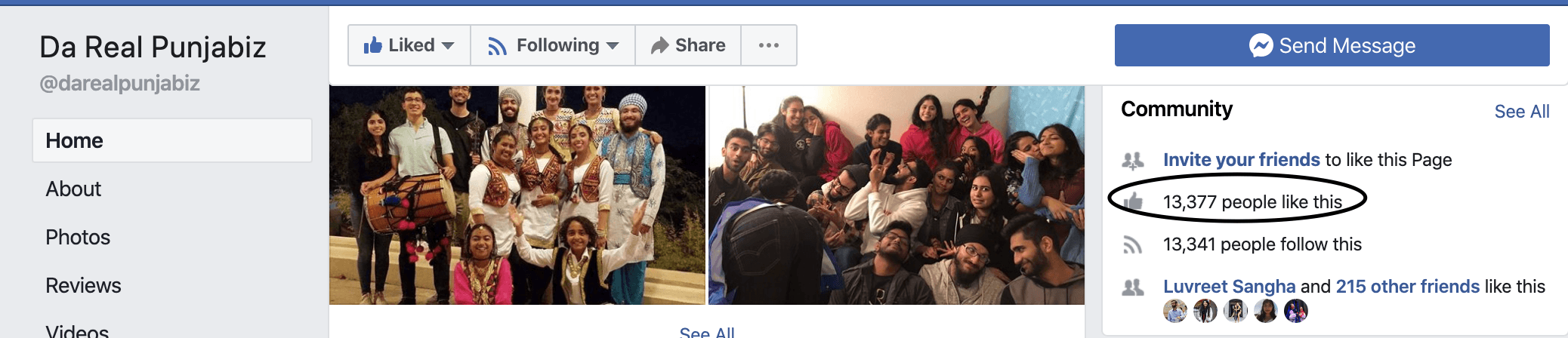Click the 215 other friends link
The height and width of the screenshot is (338, 1568).
point(1407,287)
